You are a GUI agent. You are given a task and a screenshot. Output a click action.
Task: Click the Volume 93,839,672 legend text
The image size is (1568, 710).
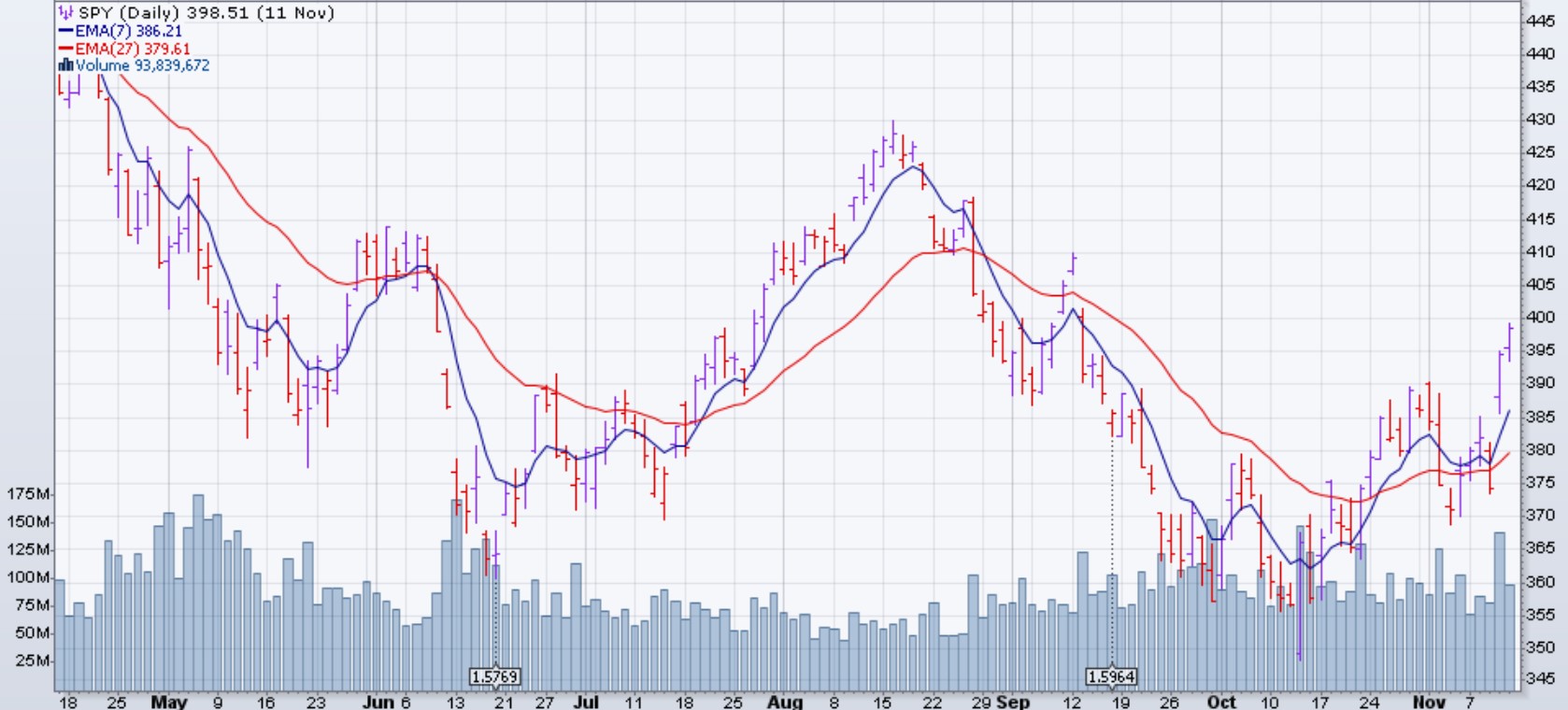click(x=142, y=65)
